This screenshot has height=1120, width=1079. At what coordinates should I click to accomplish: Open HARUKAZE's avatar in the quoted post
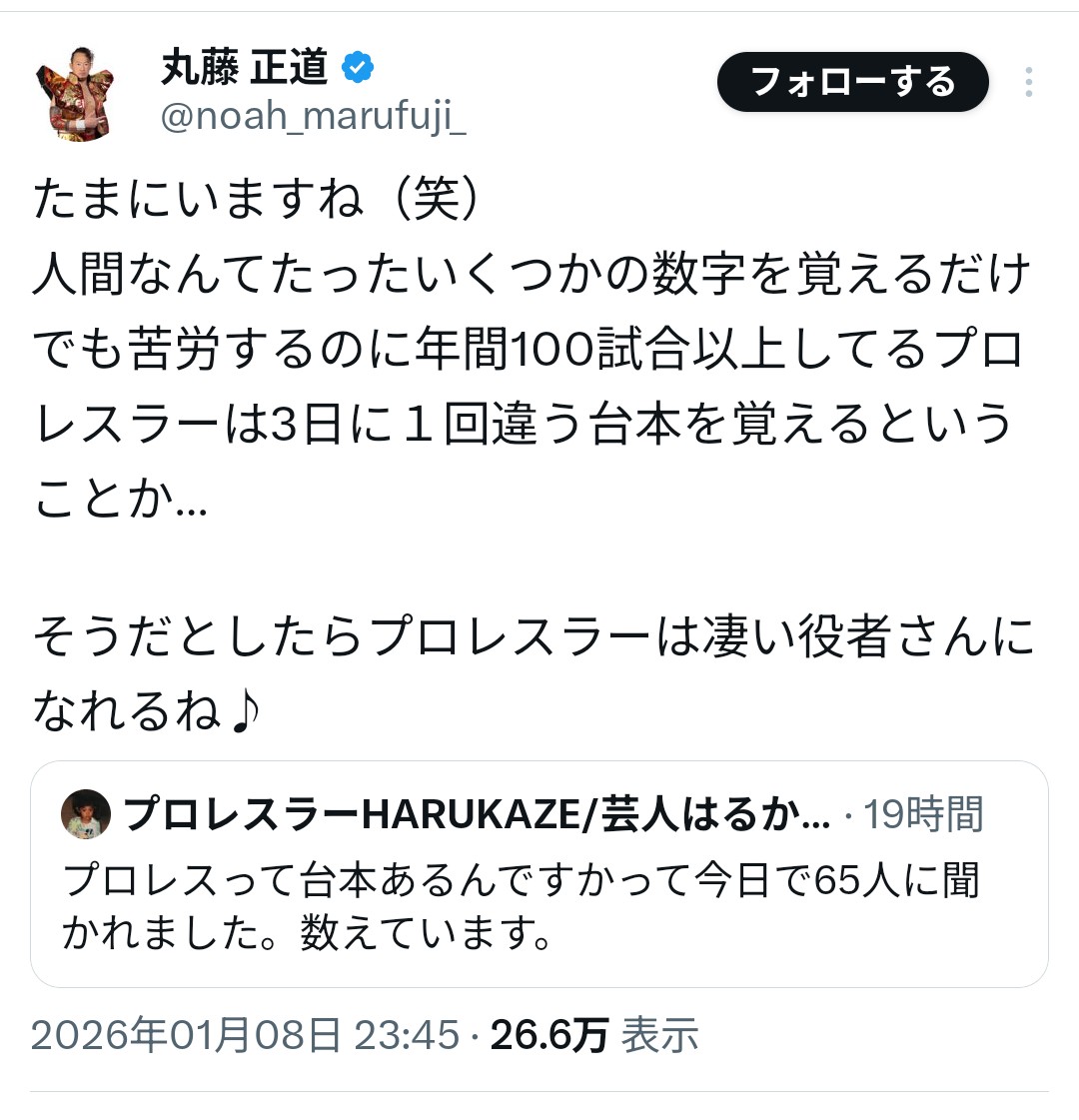86,814
